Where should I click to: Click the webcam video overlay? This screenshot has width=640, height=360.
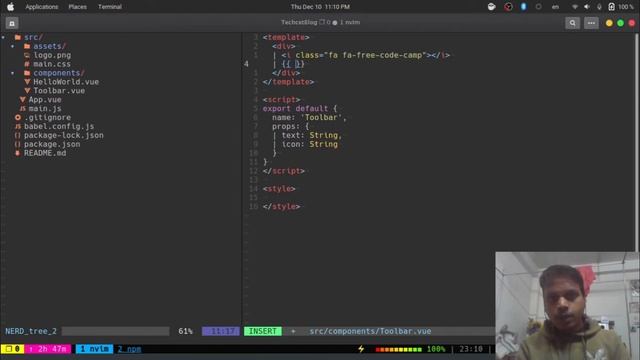click(567, 306)
